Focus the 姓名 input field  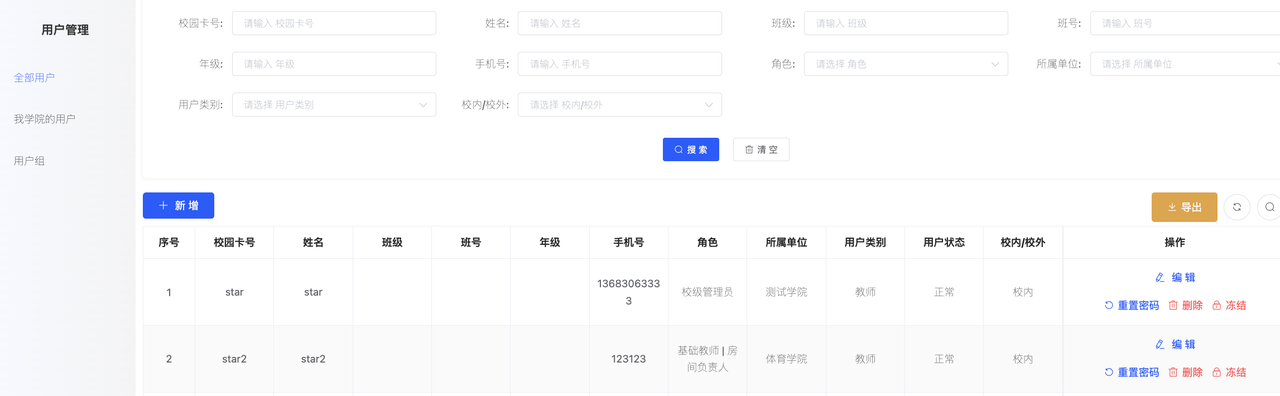620,23
